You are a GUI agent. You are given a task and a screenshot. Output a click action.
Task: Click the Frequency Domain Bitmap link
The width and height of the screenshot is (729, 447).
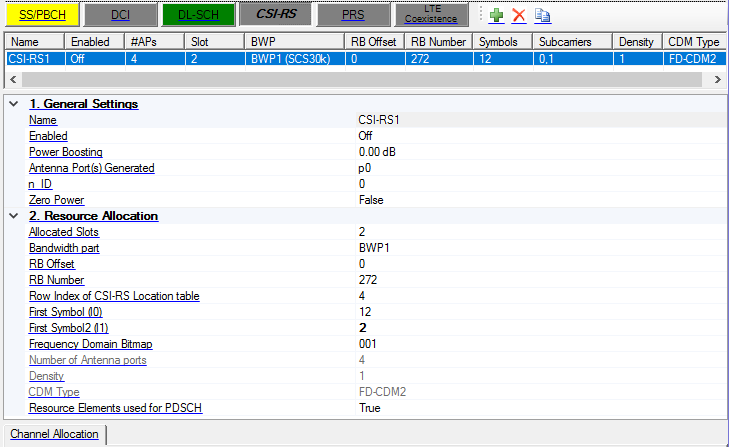91,344
